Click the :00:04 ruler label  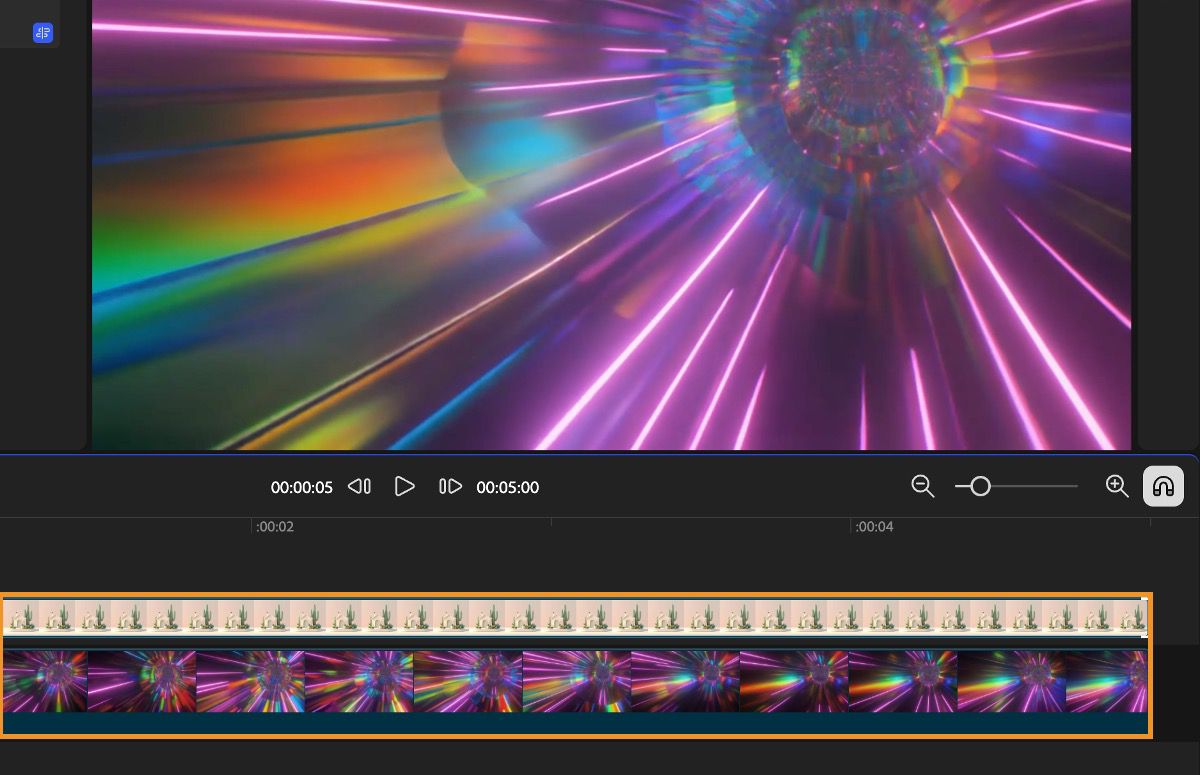click(x=874, y=526)
